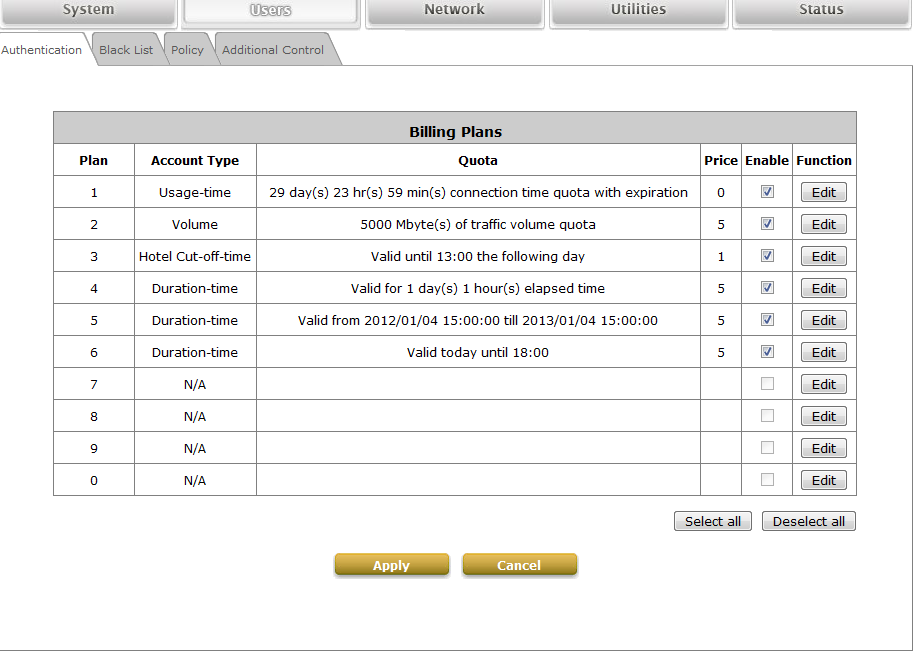This screenshot has width=915, height=652.
Task: Select the Black List sub-tab
Action: [126, 50]
